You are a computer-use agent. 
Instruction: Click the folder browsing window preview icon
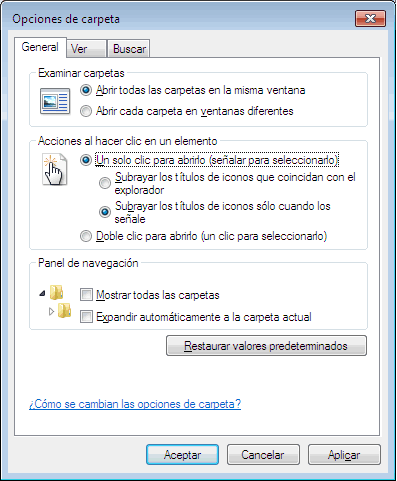pos(55,101)
